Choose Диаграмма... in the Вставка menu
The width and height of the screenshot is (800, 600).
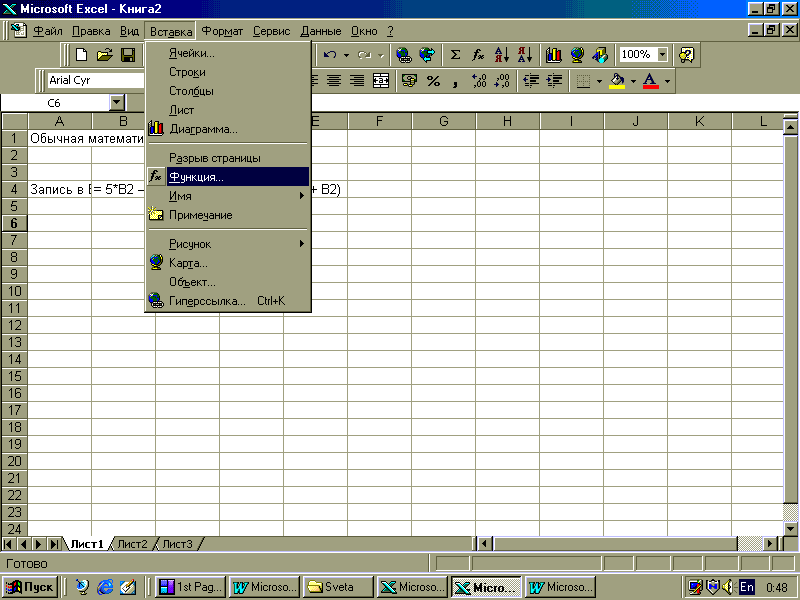click(228, 129)
